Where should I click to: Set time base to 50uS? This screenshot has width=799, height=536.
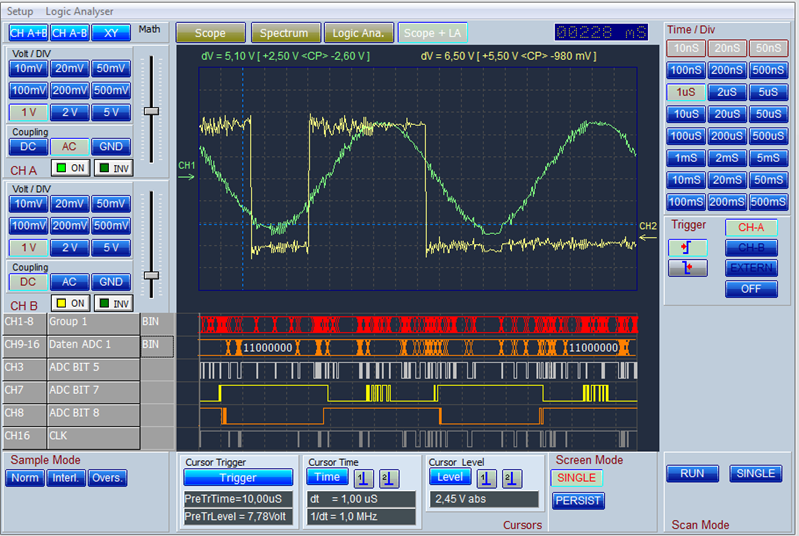click(x=768, y=114)
